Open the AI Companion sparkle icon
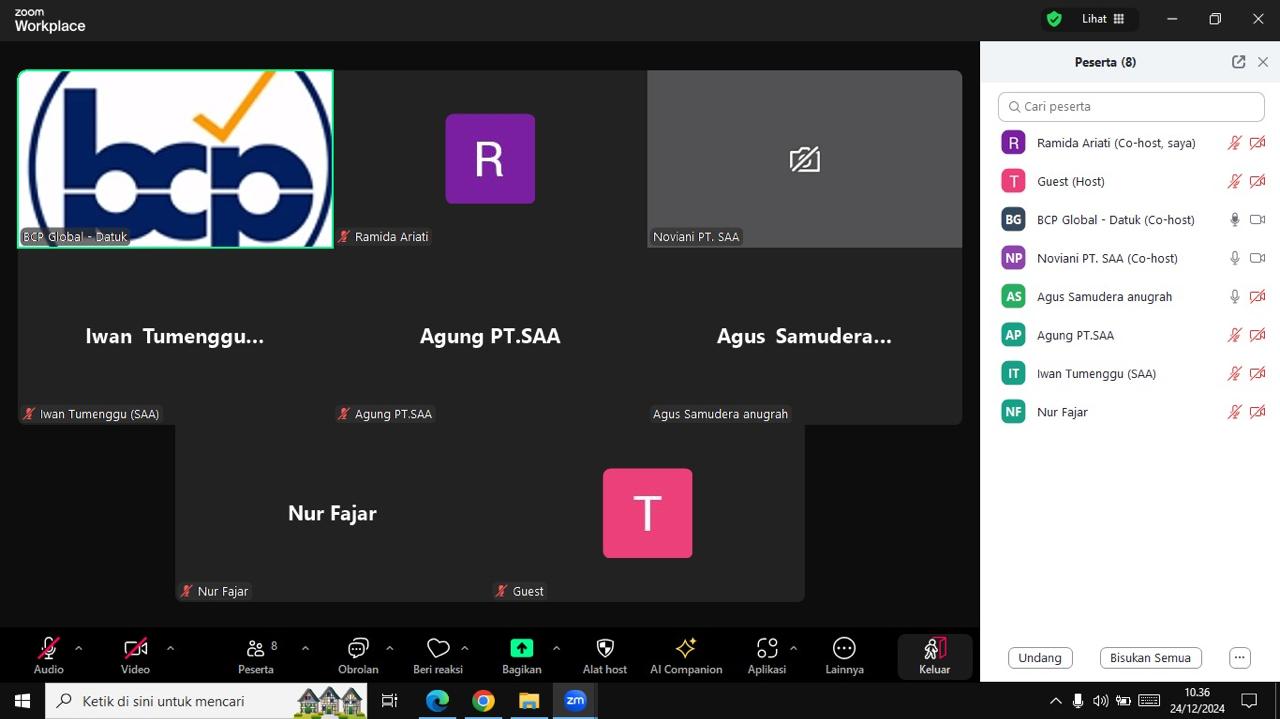 pyautogui.click(x=686, y=648)
